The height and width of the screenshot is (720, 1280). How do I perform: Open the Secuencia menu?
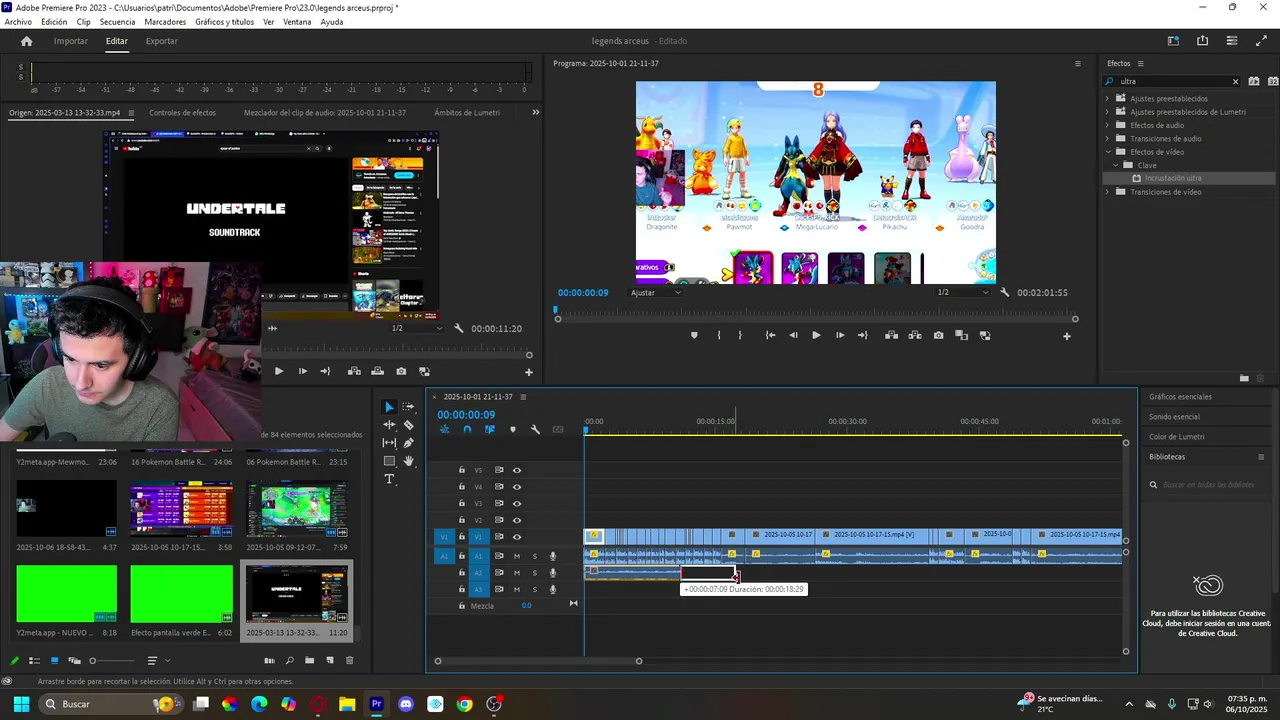117,22
